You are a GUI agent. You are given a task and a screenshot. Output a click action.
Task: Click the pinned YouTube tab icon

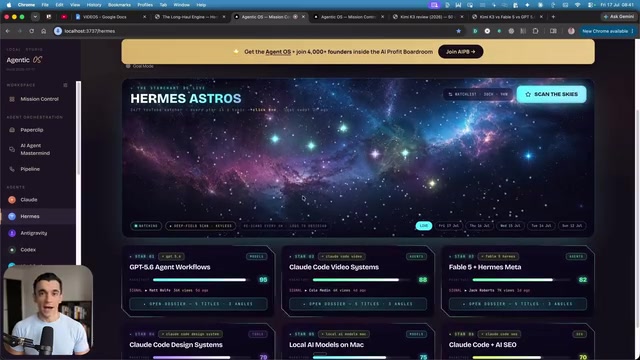pos(64,17)
